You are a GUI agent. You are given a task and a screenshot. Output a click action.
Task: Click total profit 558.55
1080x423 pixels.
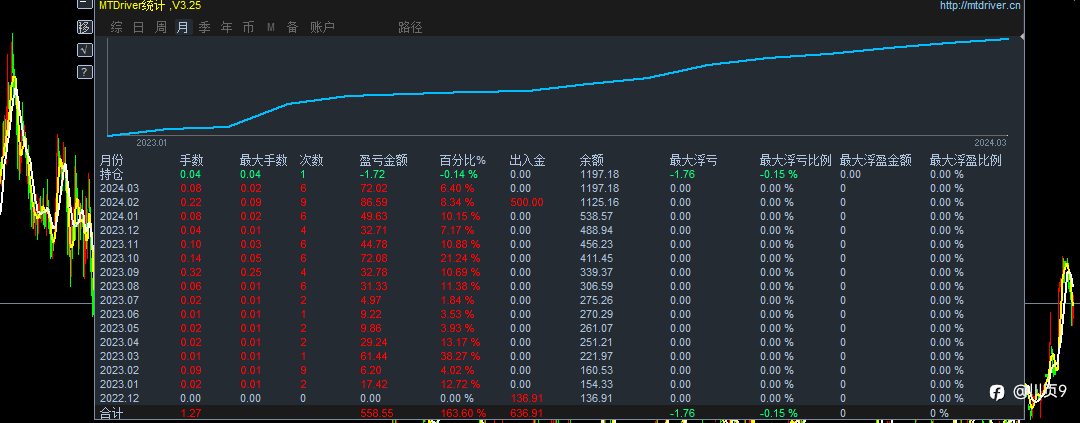377,413
